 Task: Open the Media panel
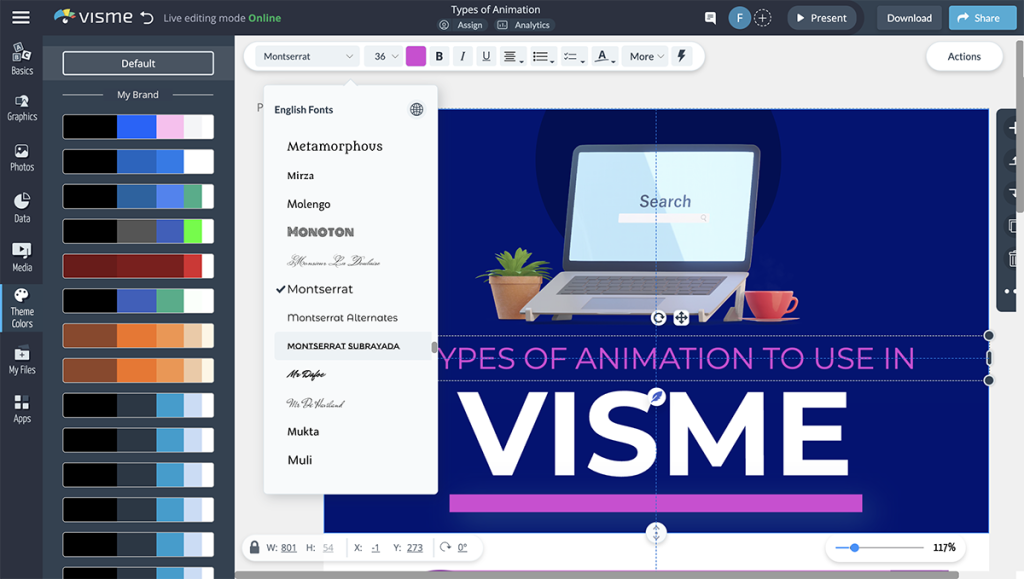click(21, 257)
